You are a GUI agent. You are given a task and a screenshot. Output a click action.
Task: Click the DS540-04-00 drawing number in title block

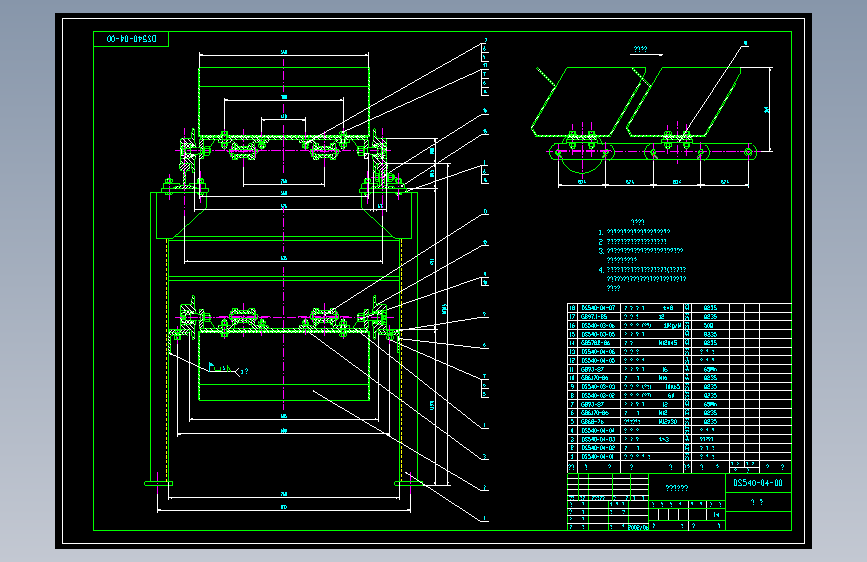758,483
